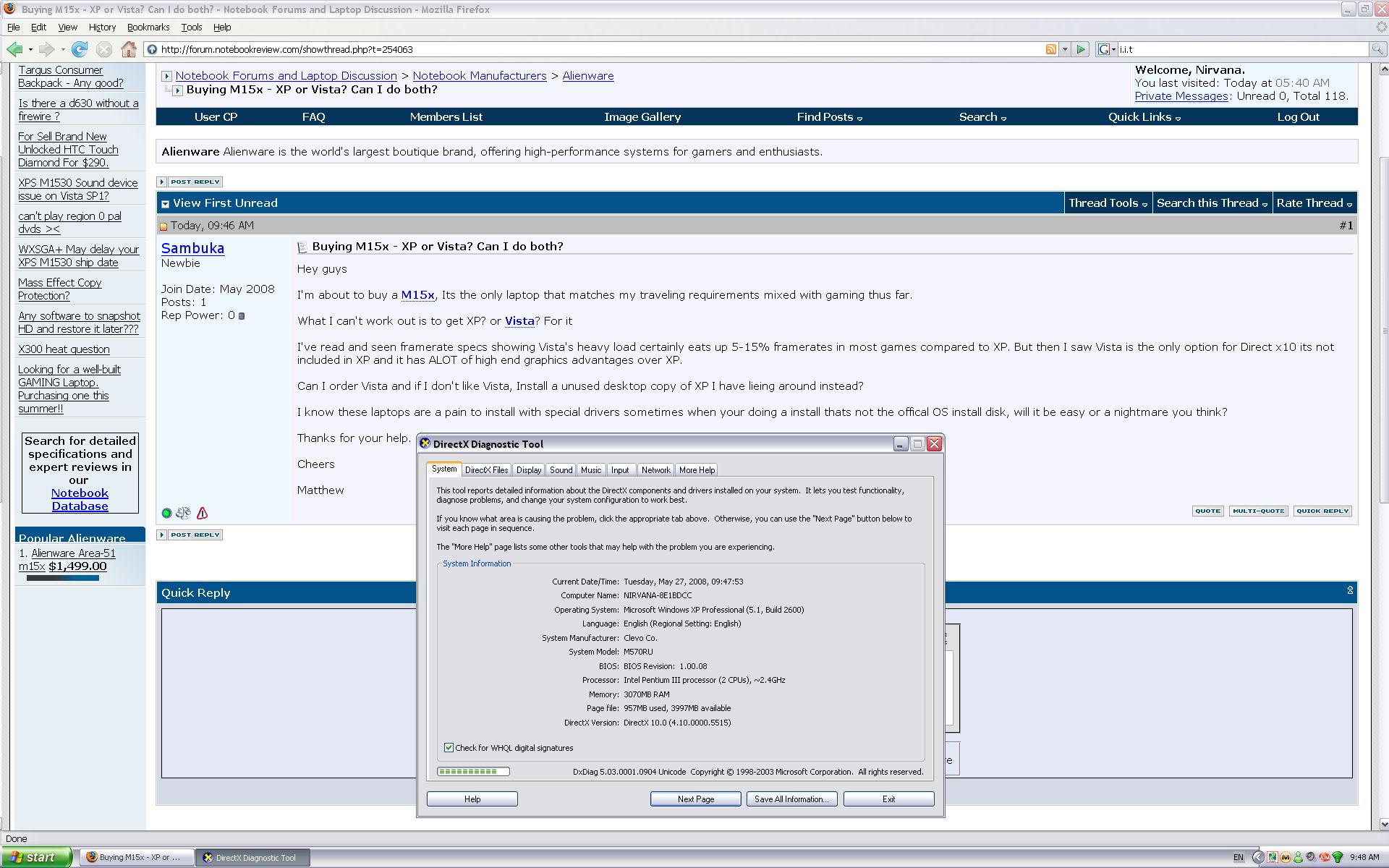Click the post document icon beside post title
The width and height of the screenshot is (1389, 868).
[x=302, y=247]
